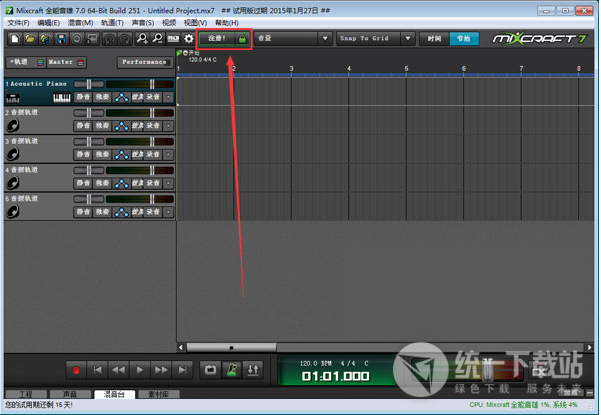
Task: Open the automation icon on Acoustic Piano track
Action: 121,98
